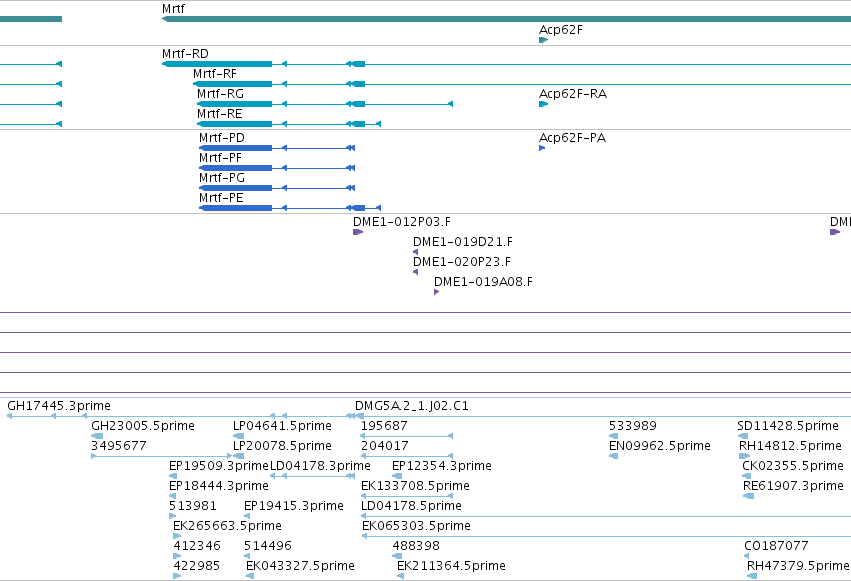Select the GH17445.3prime EST label
The width and height of the screenshot is (851, 581).
tap(59, 406)
